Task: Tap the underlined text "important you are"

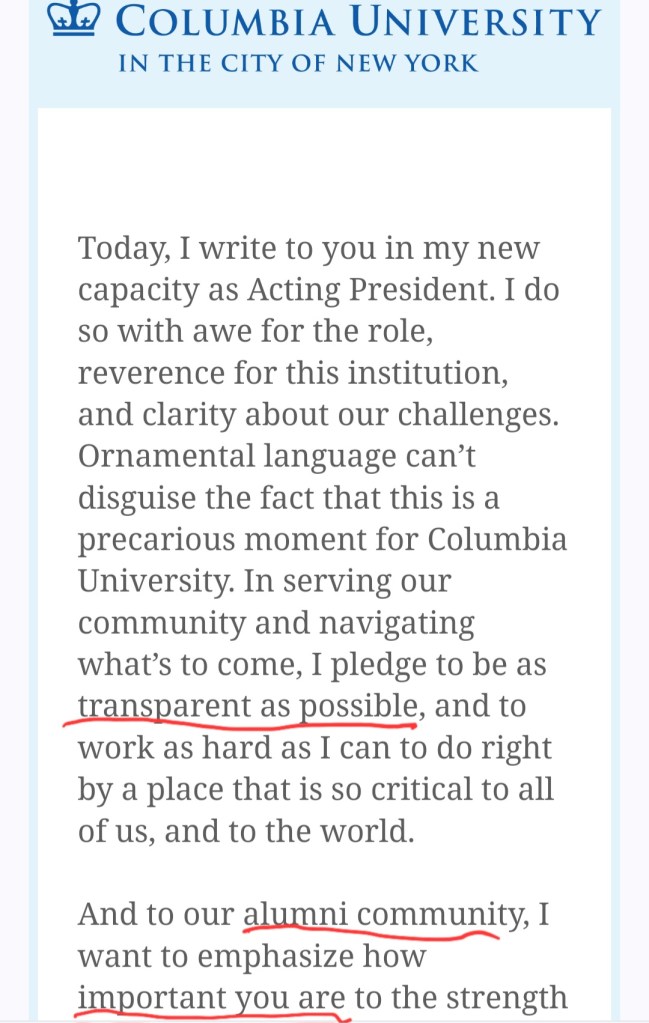Action: tap(212, 998)
